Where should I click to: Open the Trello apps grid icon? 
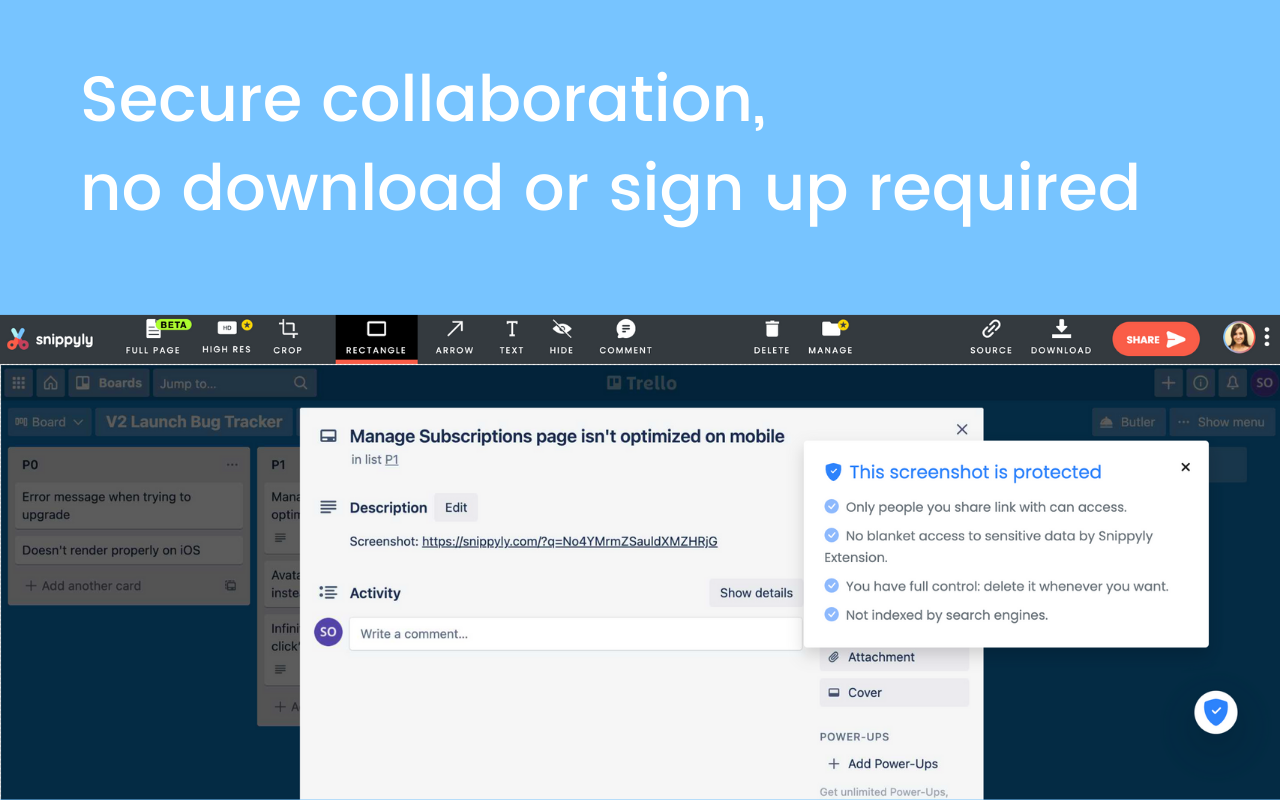tap(19, 383)
